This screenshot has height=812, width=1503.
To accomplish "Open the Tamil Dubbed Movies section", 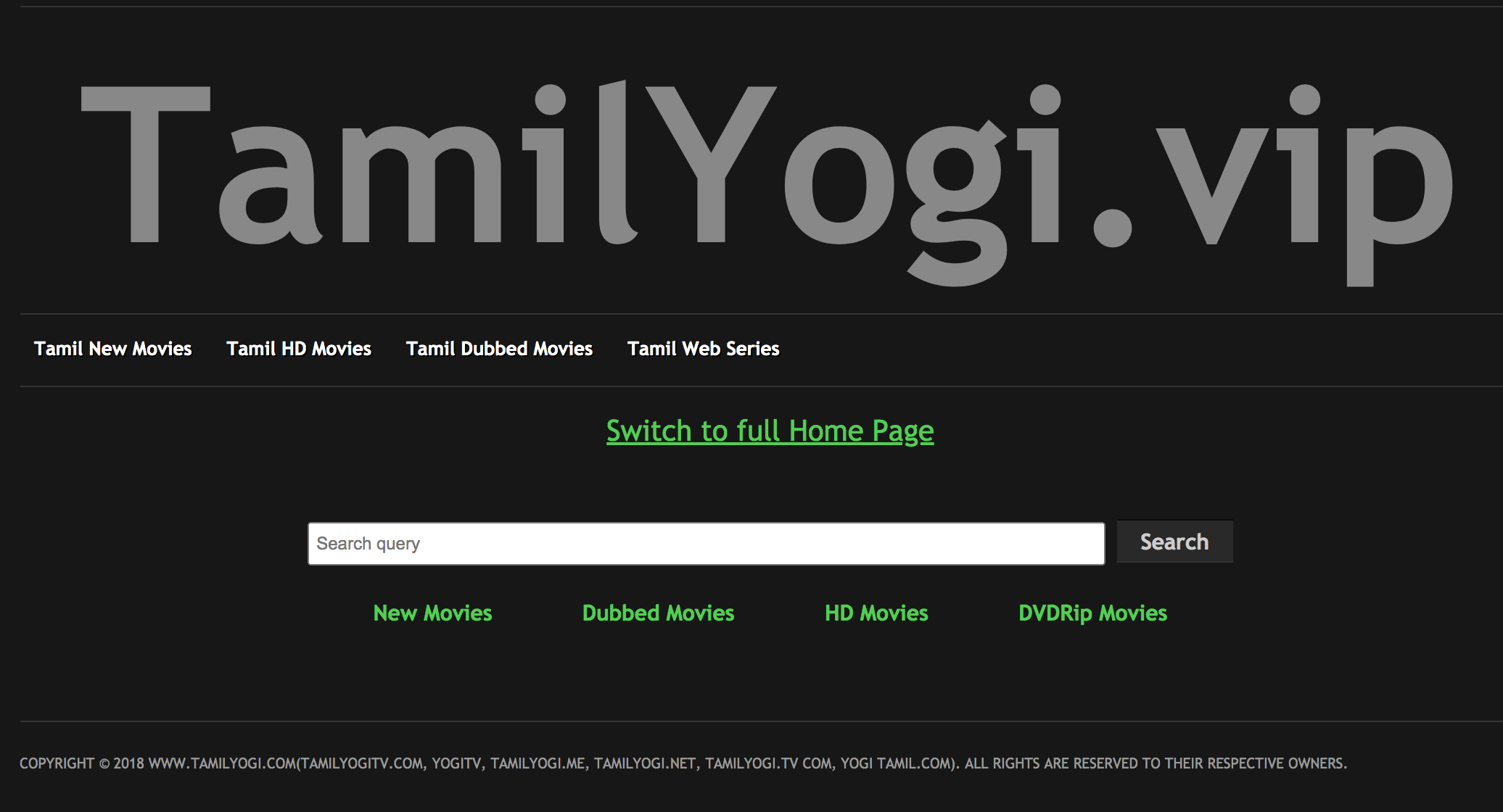I will pyautogui.click(x=500, y=349).
